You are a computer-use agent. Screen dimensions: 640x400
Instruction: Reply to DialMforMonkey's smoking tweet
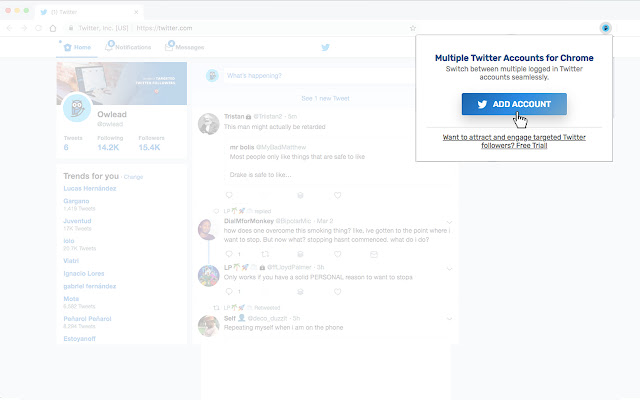(x=229, y=254)
